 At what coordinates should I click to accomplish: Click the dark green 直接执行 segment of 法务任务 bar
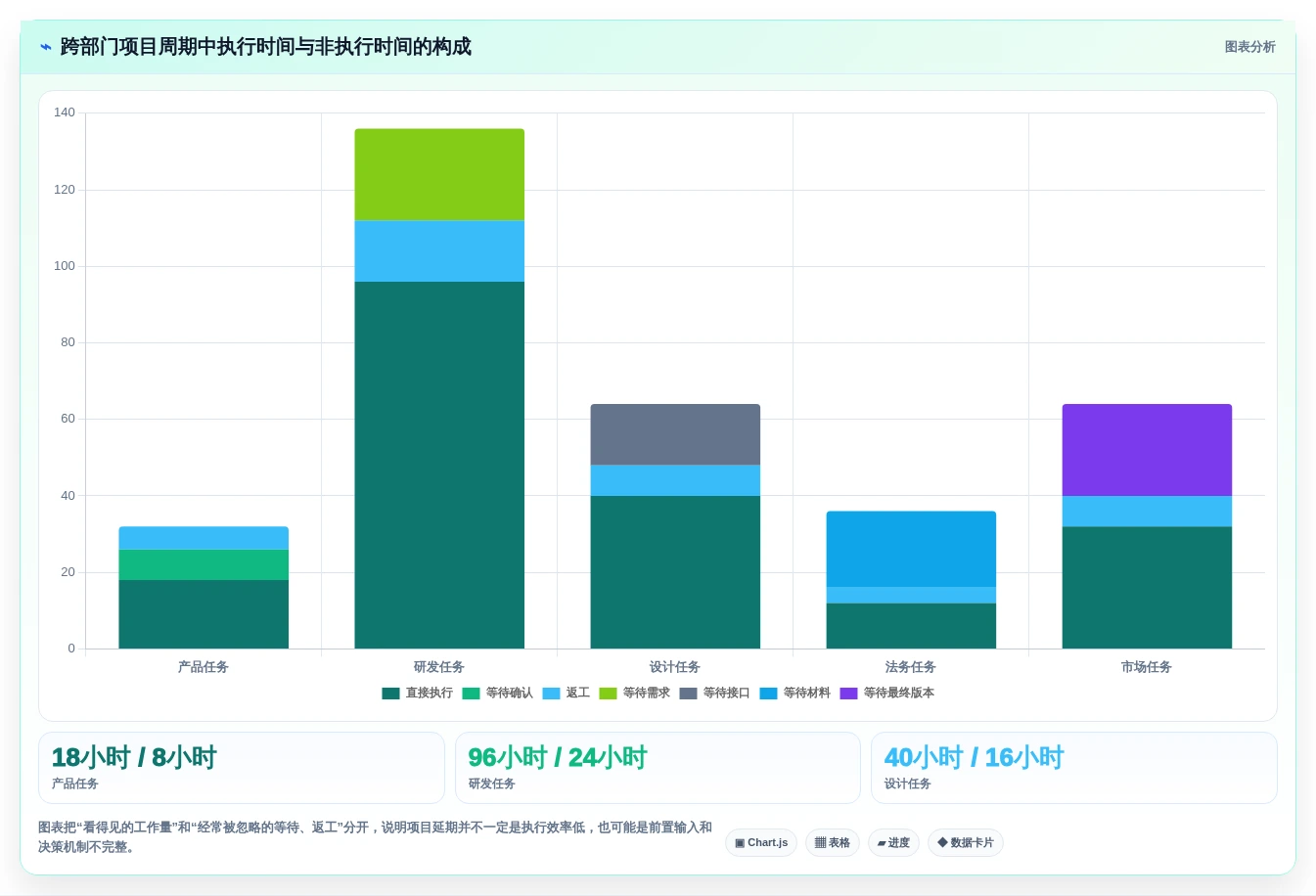click(911, 626)
